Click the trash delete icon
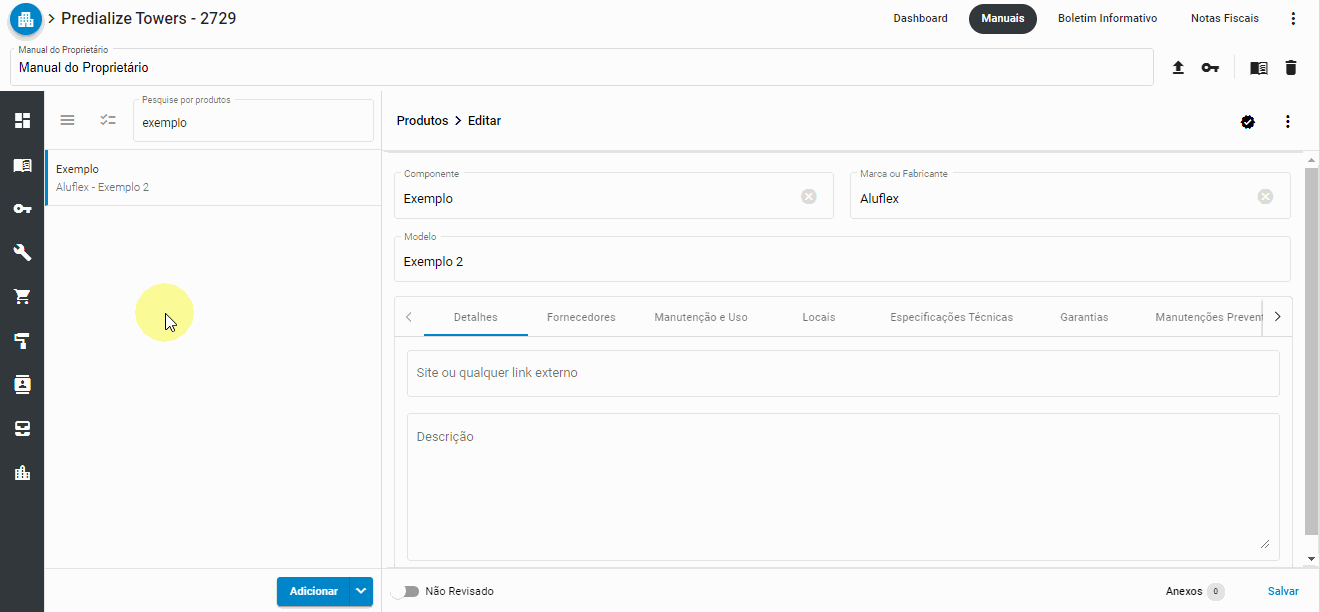Image resolution: width=1320 pixels, height=612 pixels. (x=1290, y=68)
